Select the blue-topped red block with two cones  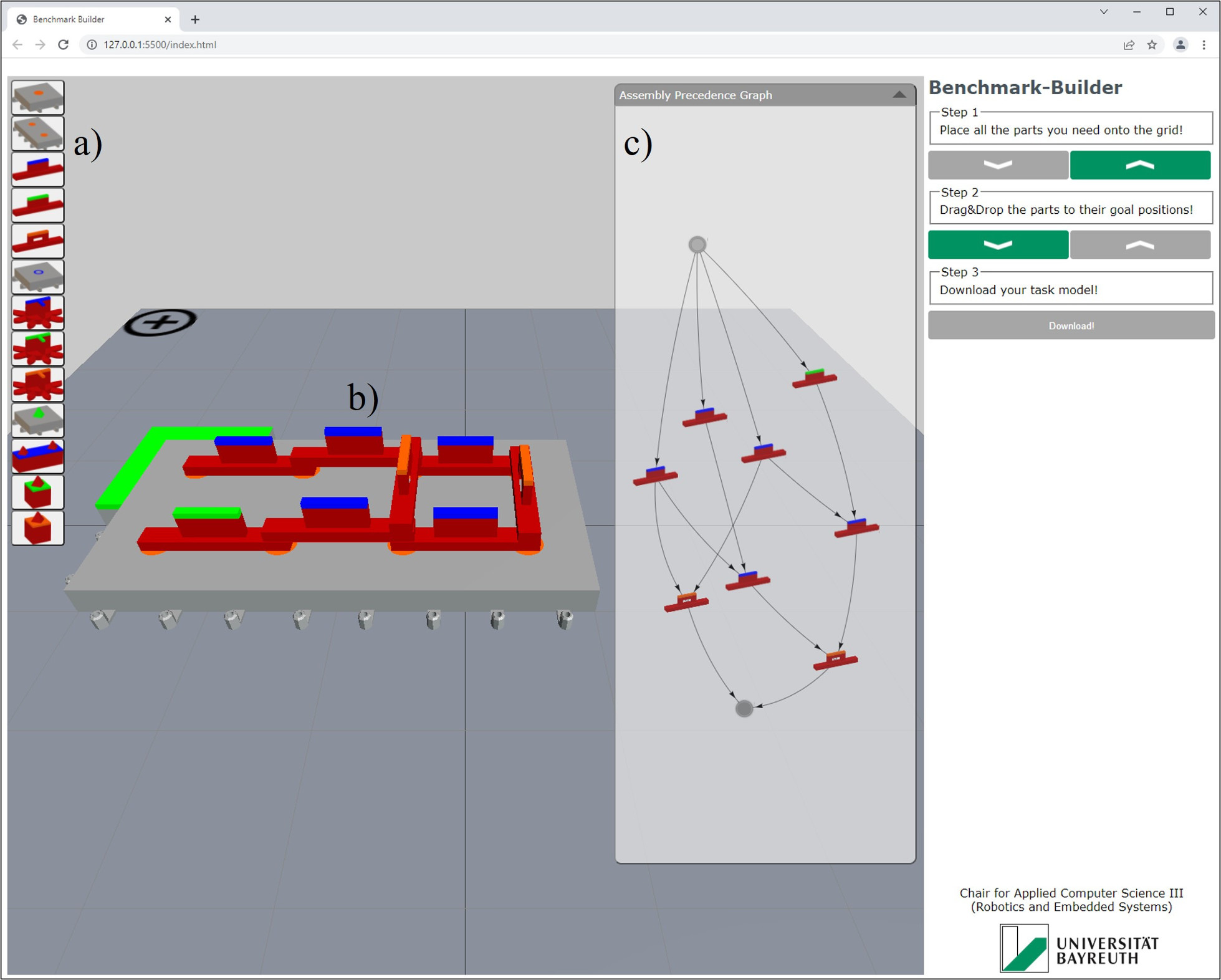(x=37, y=456)
